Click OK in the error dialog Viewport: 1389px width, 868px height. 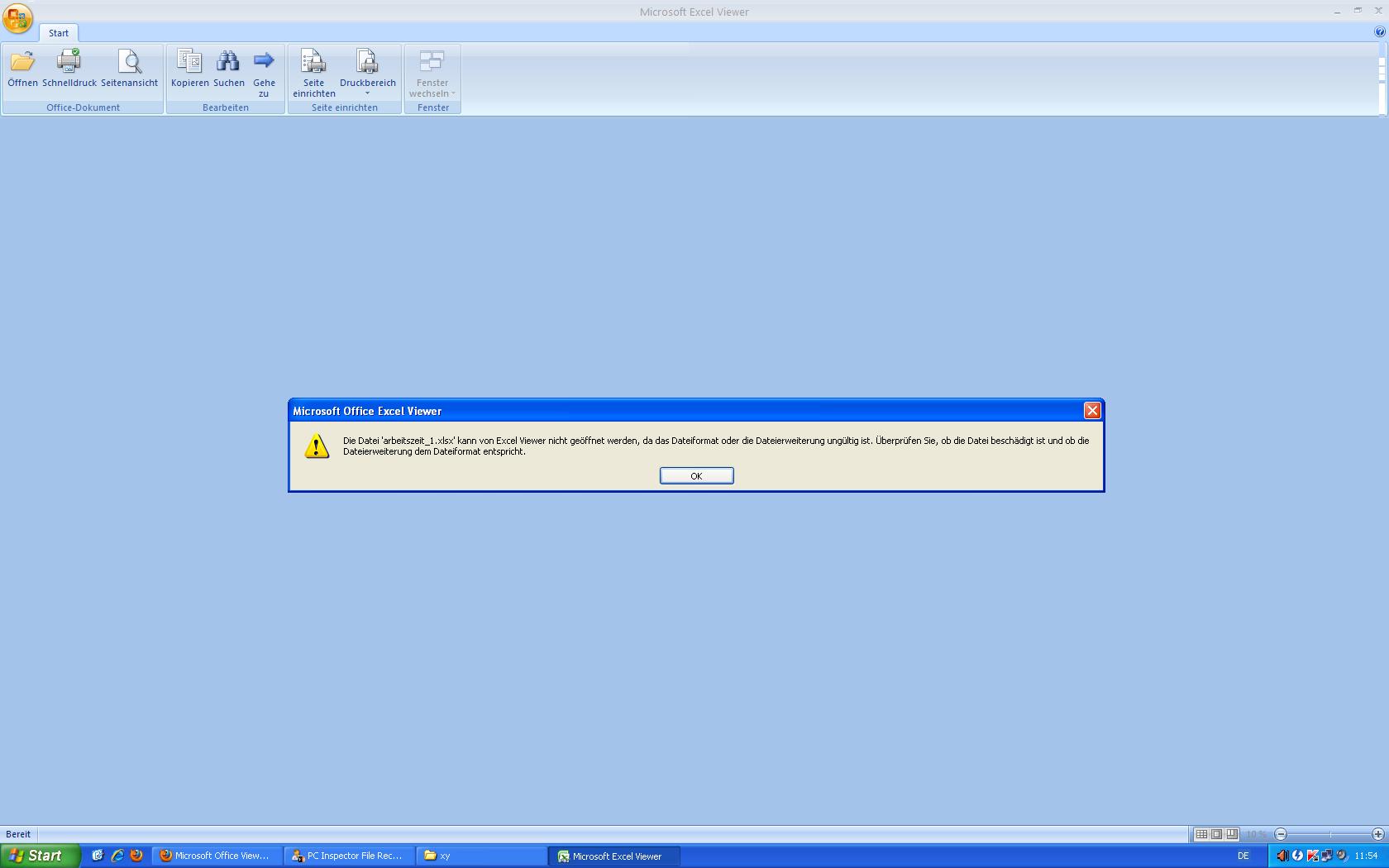pyautogui.click(x=696, y=475)
